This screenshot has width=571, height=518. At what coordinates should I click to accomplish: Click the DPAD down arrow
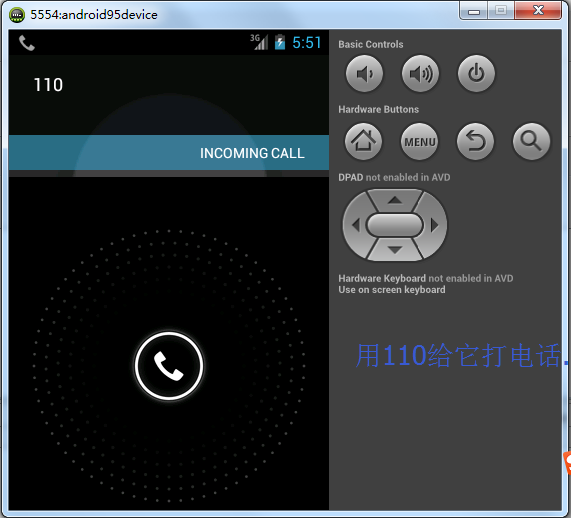point(395,250)
